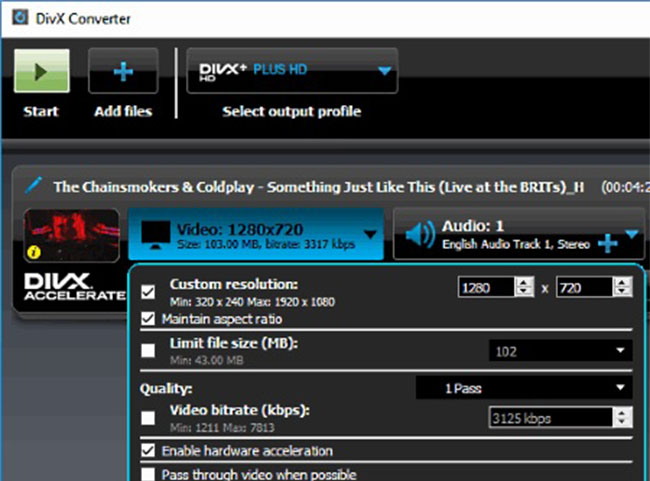Increase the resolution height with up arrow

point(623,282)
